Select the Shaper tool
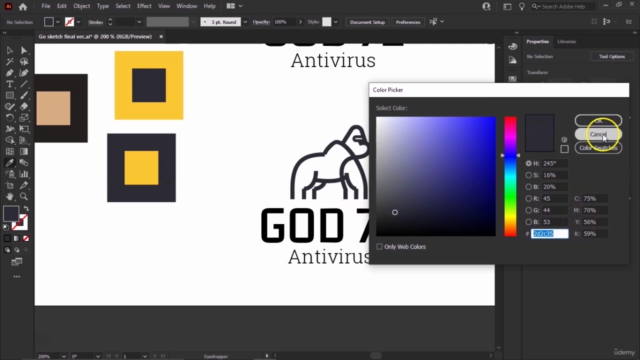Screen dimensions: 640x360 (9, 107)
